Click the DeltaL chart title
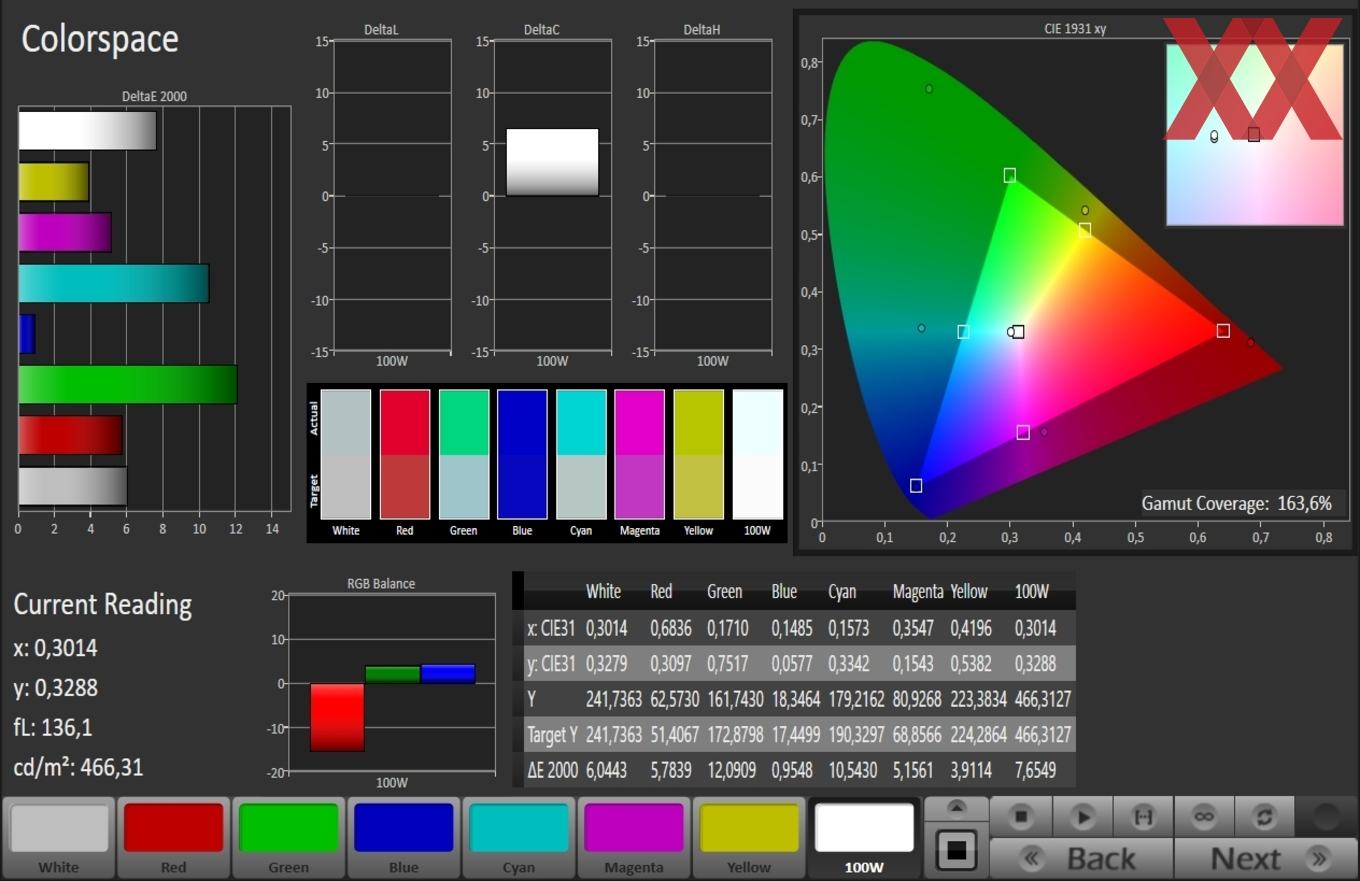Image resolution: width=1360 pixels, height=881 pixels. pyautogui.click(x=381, y=30)
